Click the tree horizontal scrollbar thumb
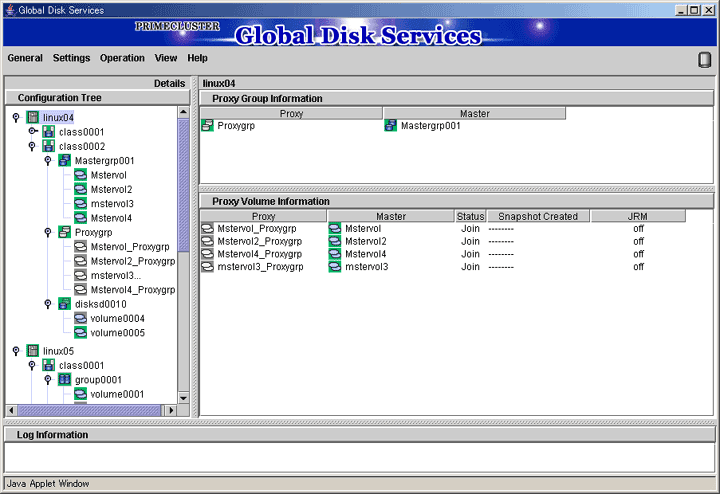Image resolution: width=720 pixels, height=494 pixels. pos(89,410)
